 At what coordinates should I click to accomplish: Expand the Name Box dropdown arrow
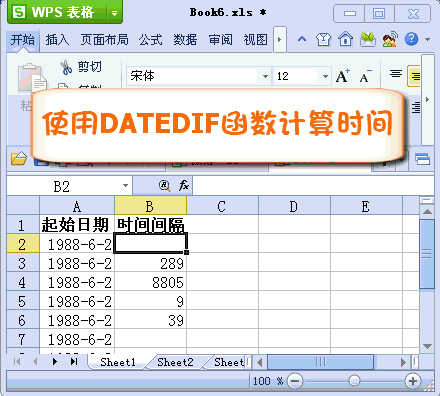coord(125,186)
